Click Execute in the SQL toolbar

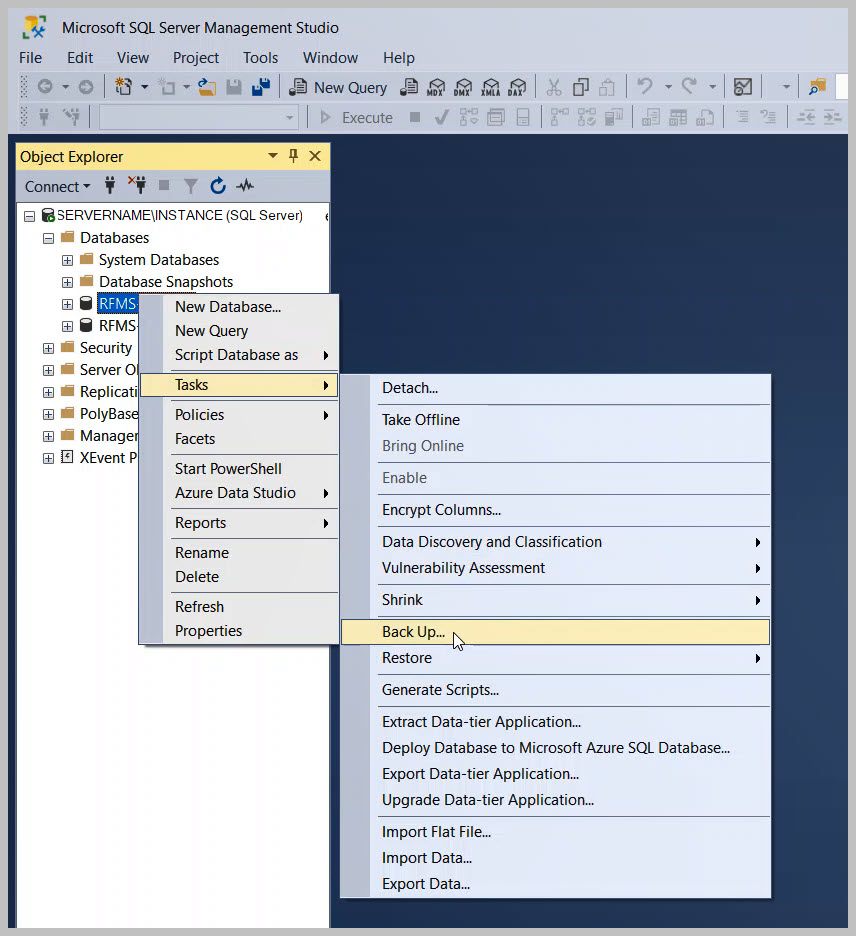(x=356, y=118)
